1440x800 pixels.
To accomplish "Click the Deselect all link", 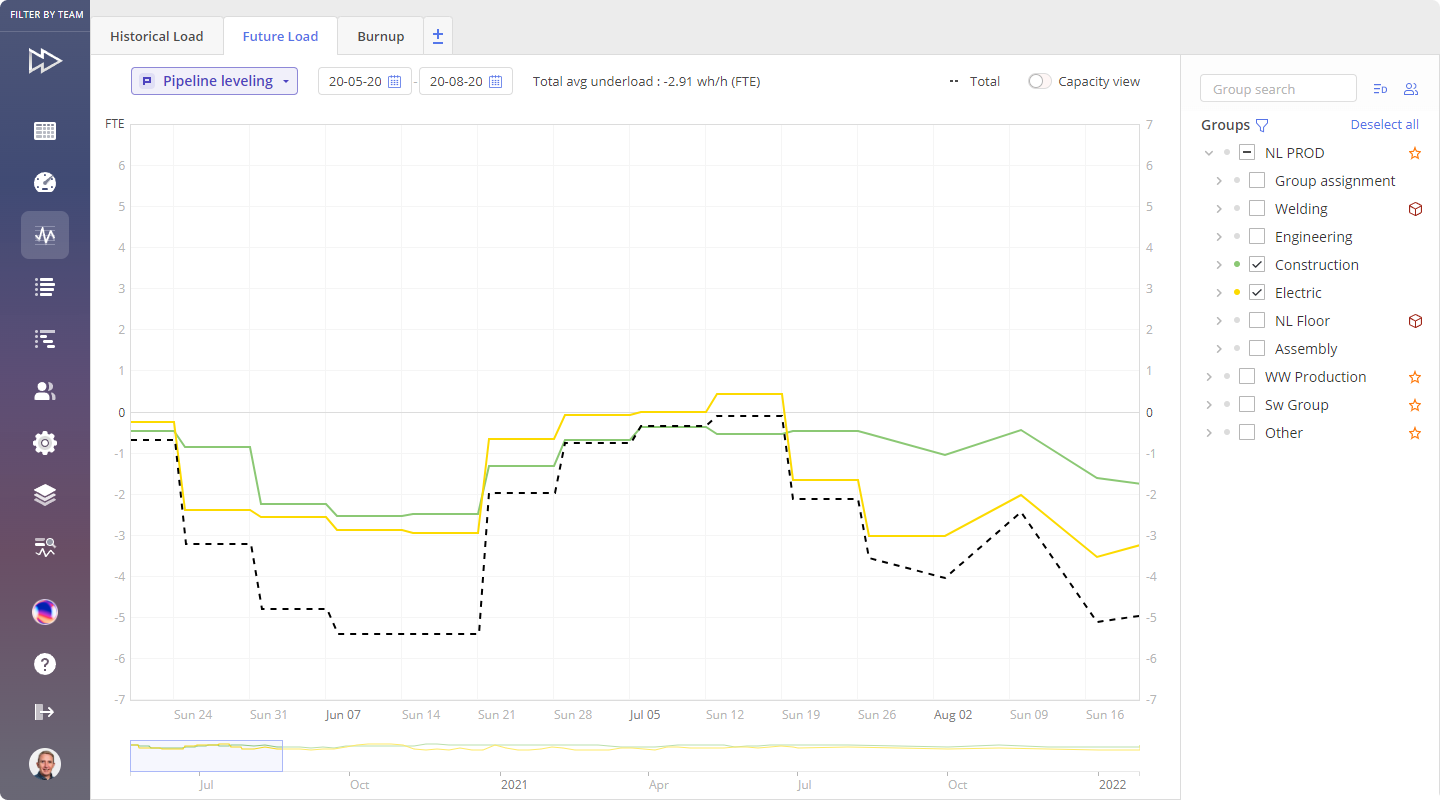I will 1384,125.
